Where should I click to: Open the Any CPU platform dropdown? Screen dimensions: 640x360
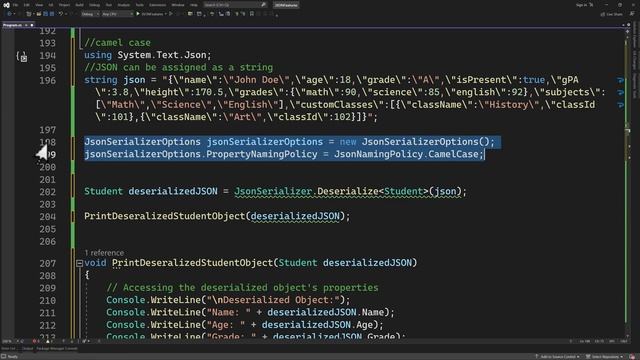pos(118,14)
